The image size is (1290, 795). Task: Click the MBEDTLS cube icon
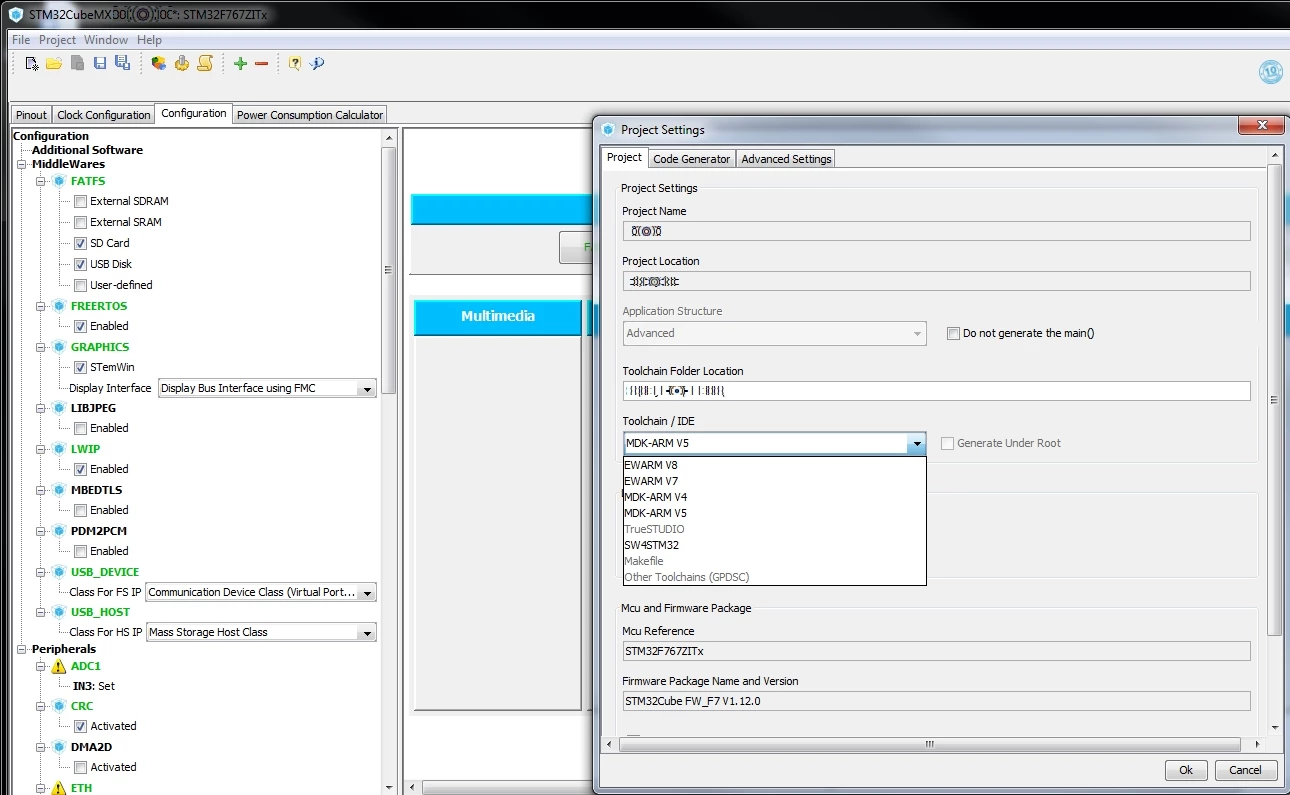[x=59, y=490]
